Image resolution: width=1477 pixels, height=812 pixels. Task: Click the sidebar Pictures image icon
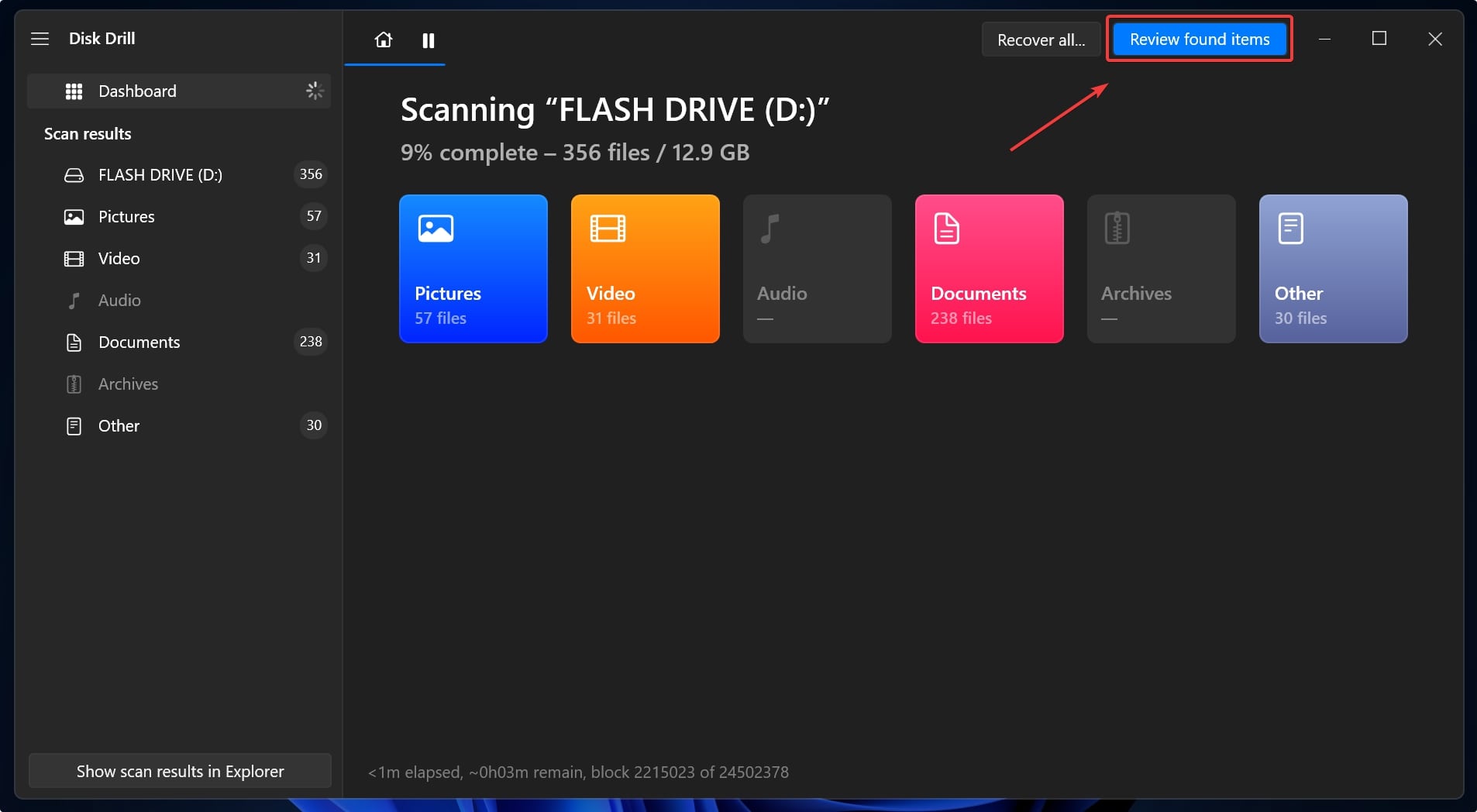coord(74,217)
